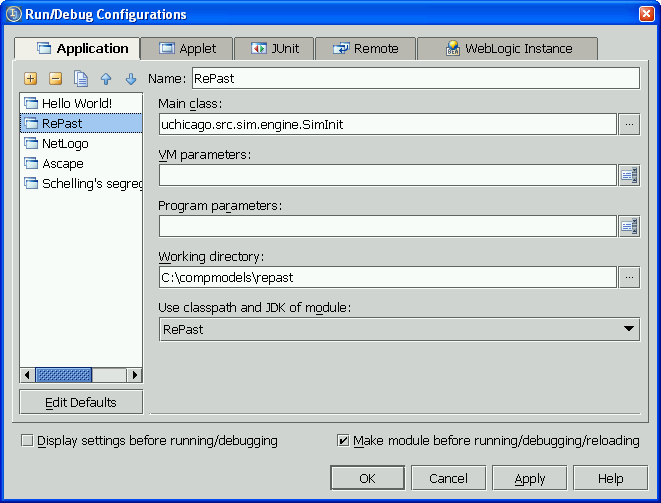Copy the selected configuration

81,78
